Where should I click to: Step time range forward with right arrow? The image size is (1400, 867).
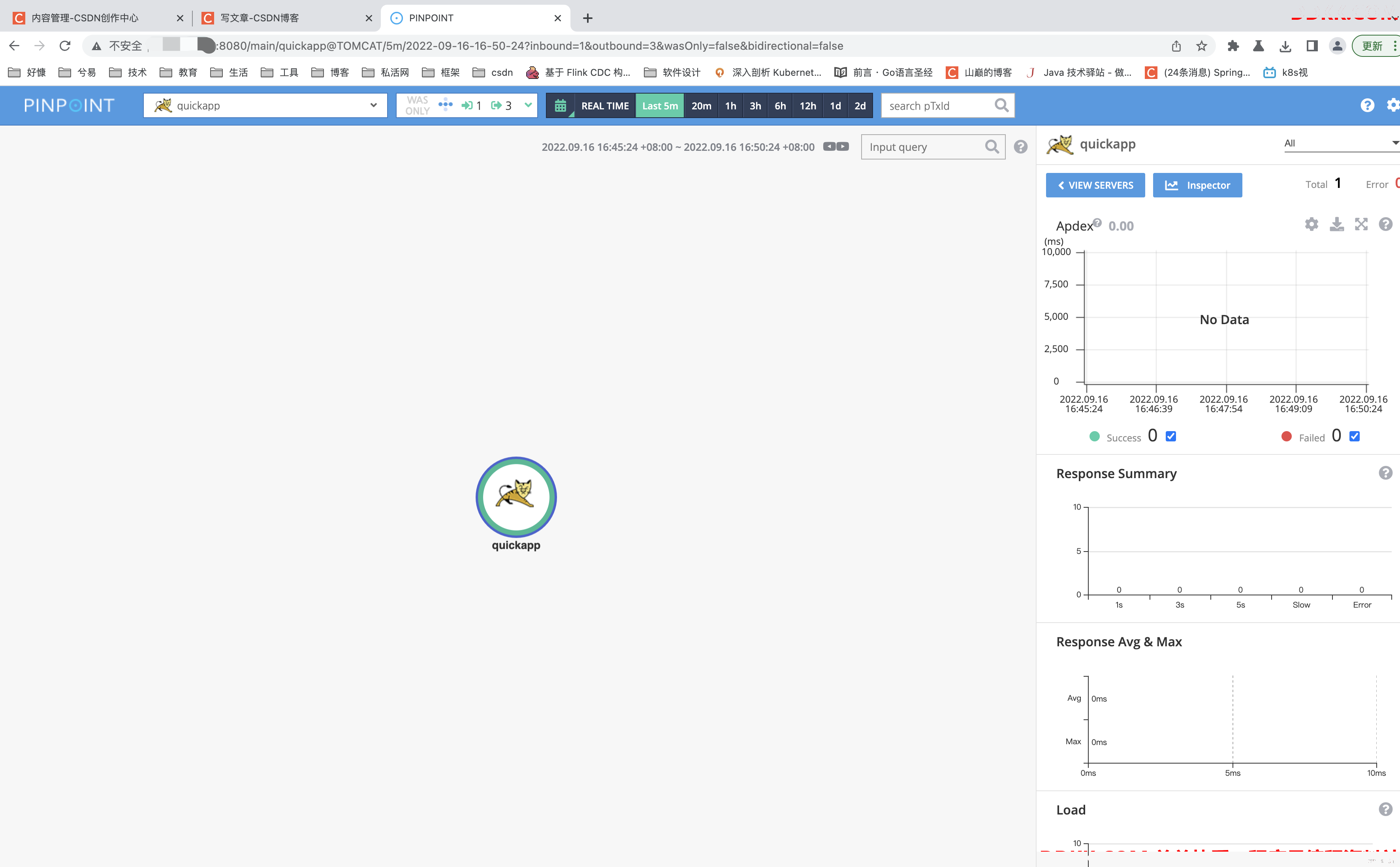842,146
